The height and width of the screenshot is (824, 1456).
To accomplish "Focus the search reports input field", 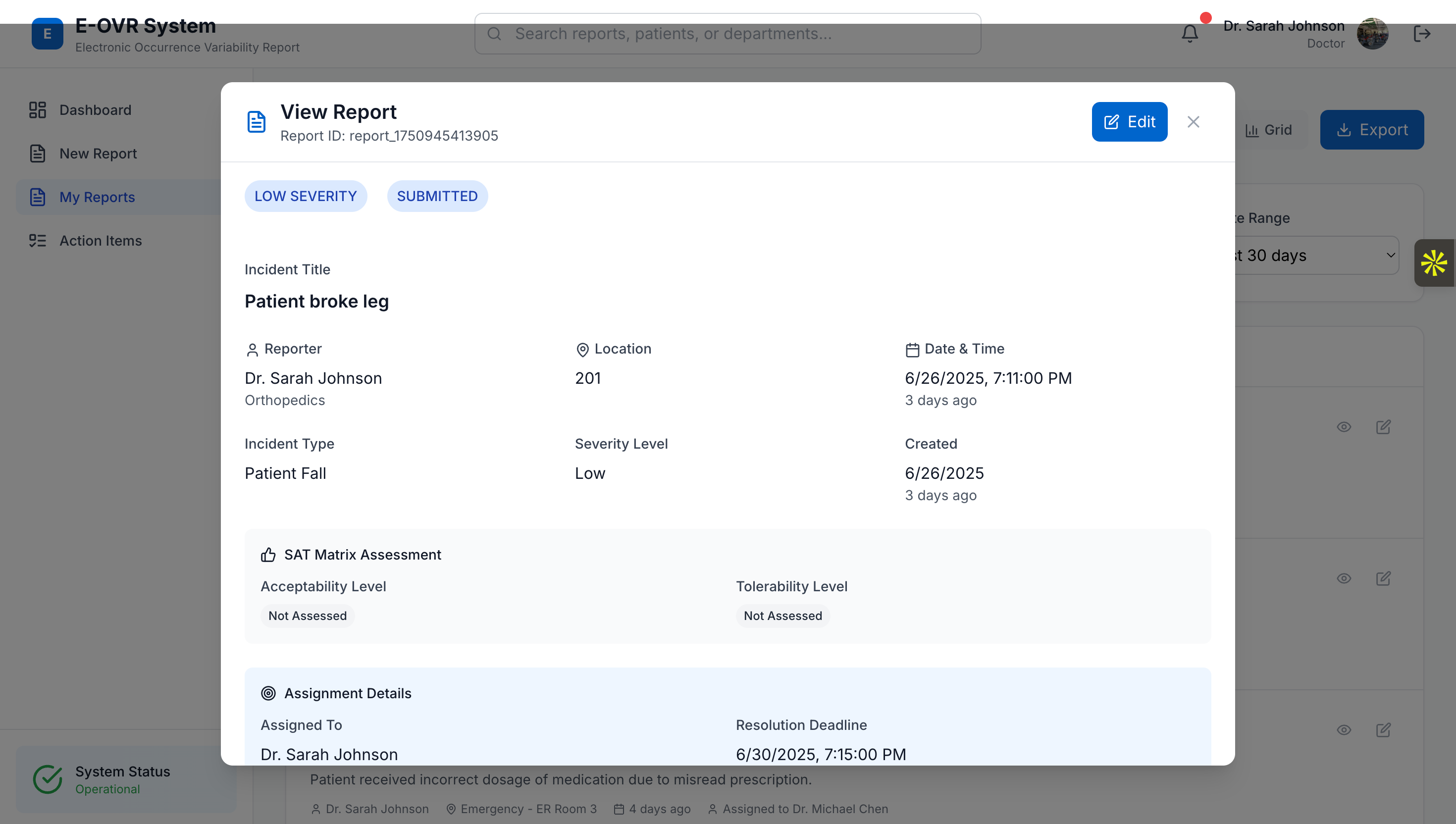I will click(x=727, y=34).
